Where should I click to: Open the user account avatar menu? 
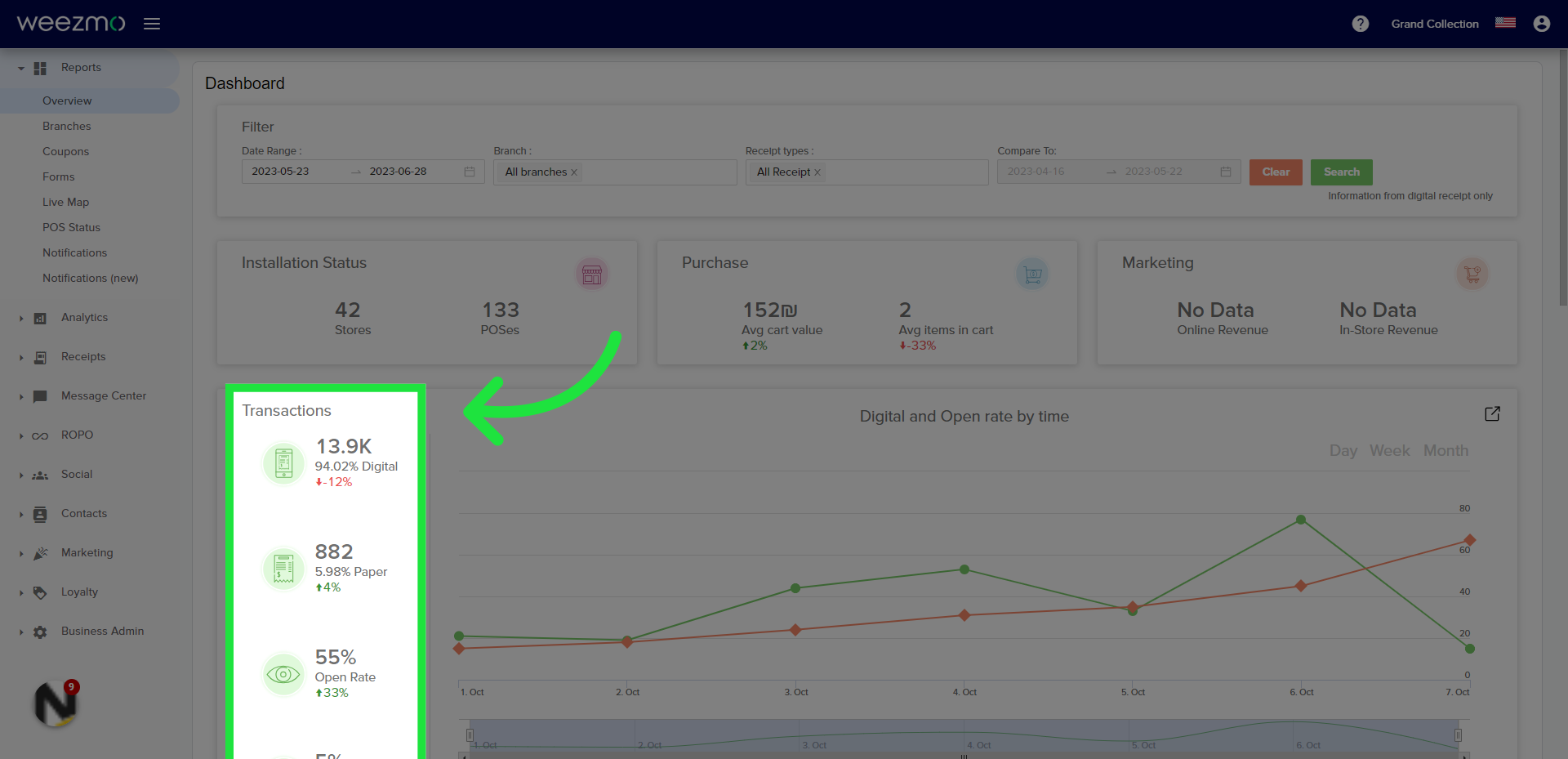click(x=1542, y=24)
